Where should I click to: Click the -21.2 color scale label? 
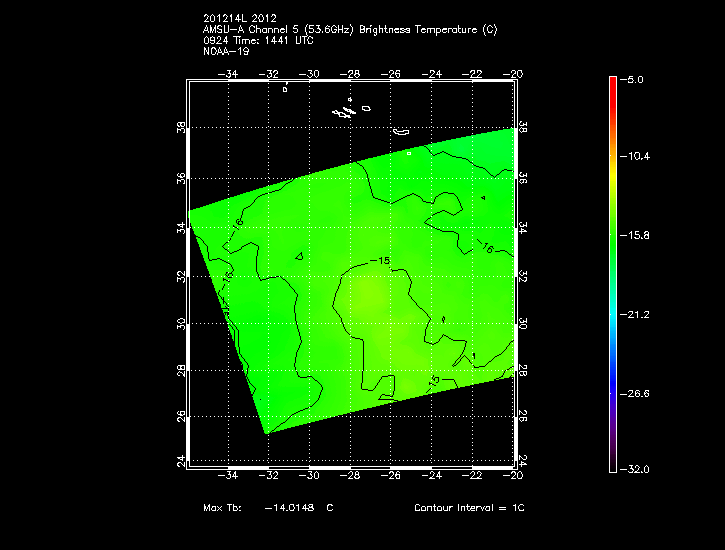pos(636,314)
